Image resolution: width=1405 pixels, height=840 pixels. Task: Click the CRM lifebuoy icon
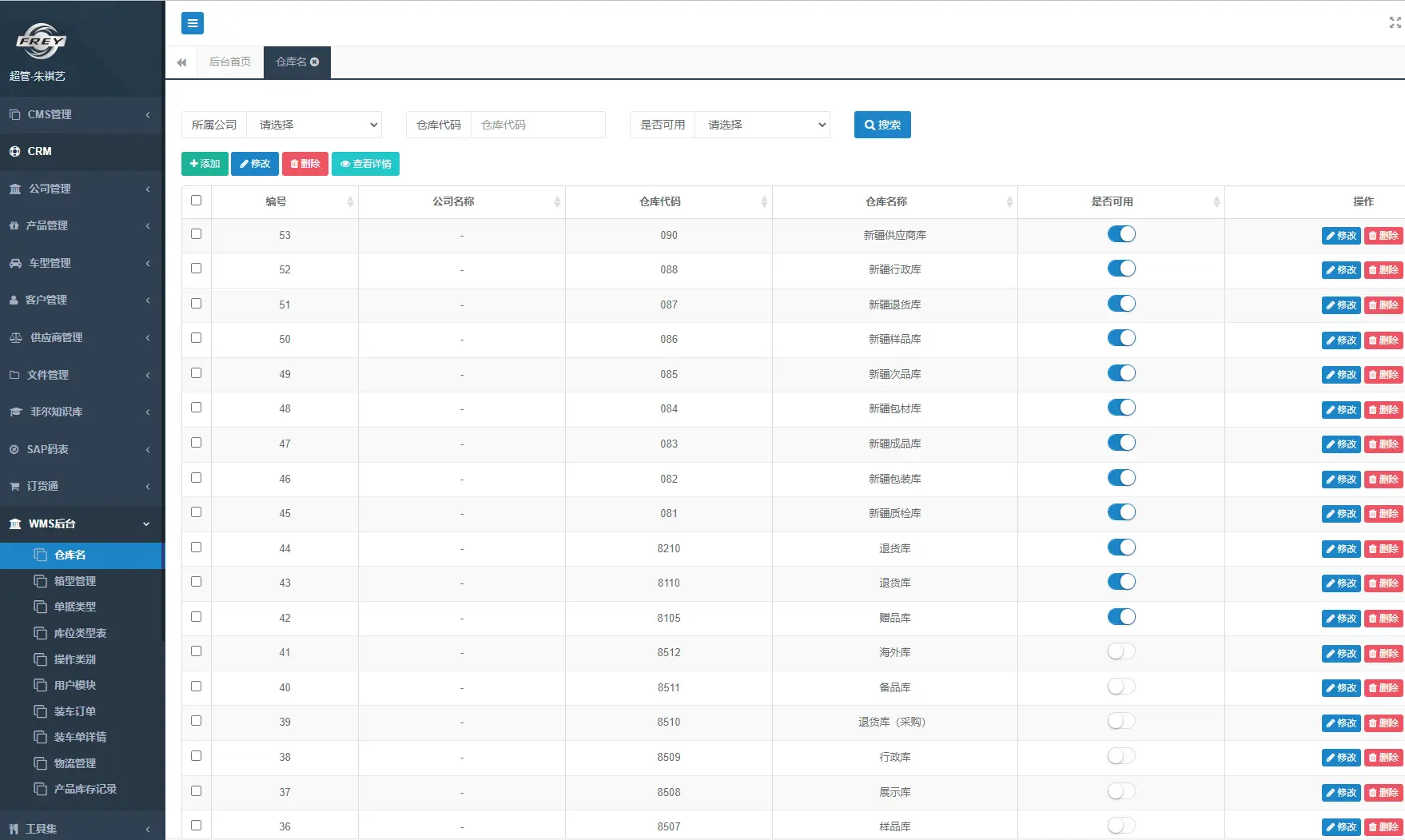(15, 151)
